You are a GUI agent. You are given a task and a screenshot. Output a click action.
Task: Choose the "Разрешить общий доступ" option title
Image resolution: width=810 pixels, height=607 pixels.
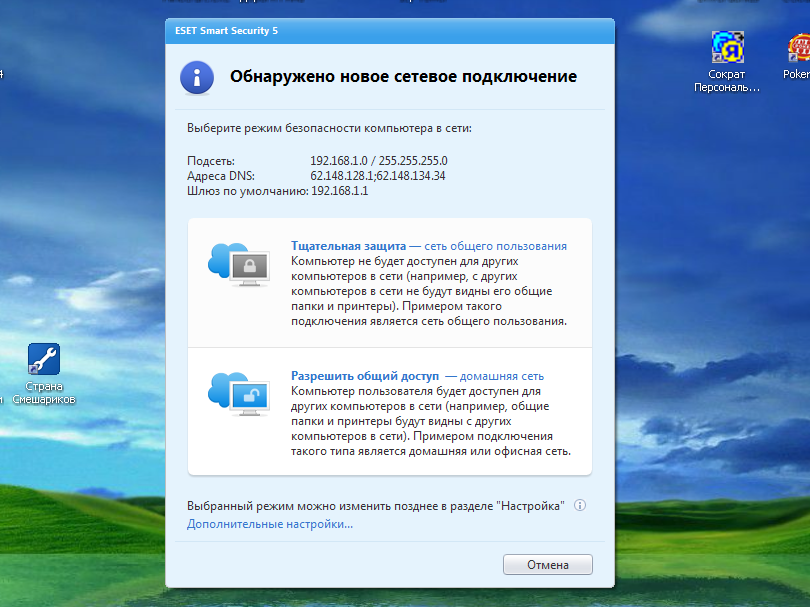(x=365, y=376)
